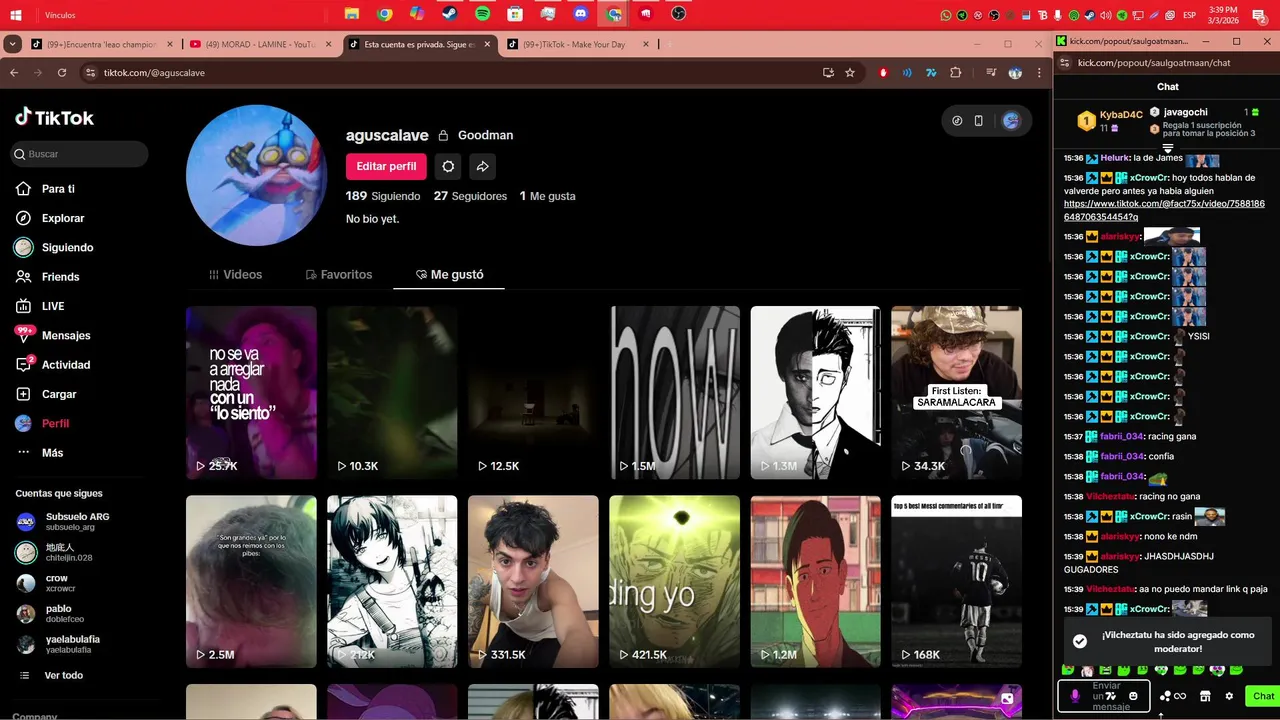The height and width of the screenshot is (720, 1280).
Task: Open emoji picker in Kick chat
Action: click(1133, 696)
